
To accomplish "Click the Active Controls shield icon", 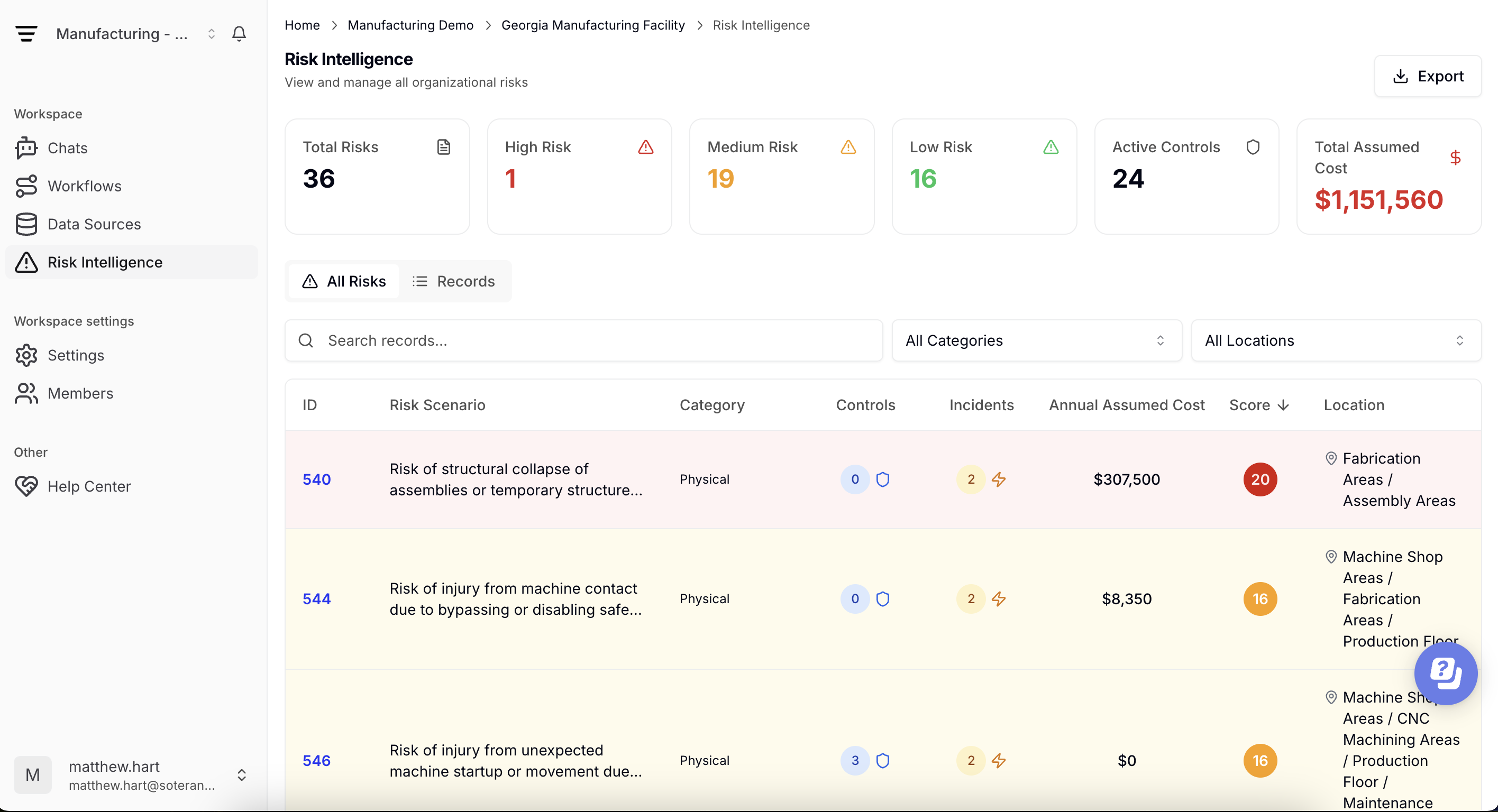I will click(1253, 147).
